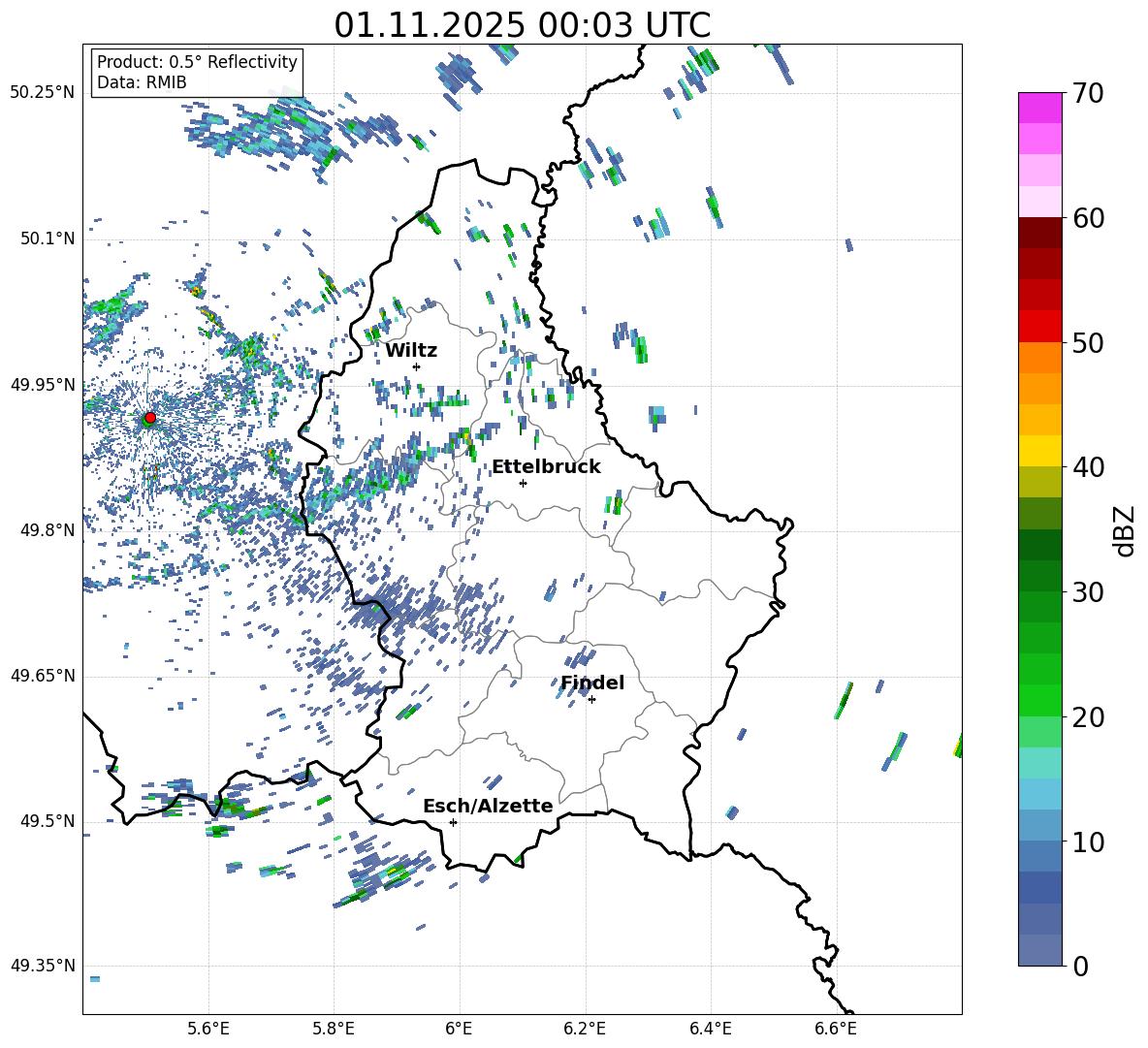Click the 6.6°E longitude label

pyautogui.click(x=836, y=1029)
